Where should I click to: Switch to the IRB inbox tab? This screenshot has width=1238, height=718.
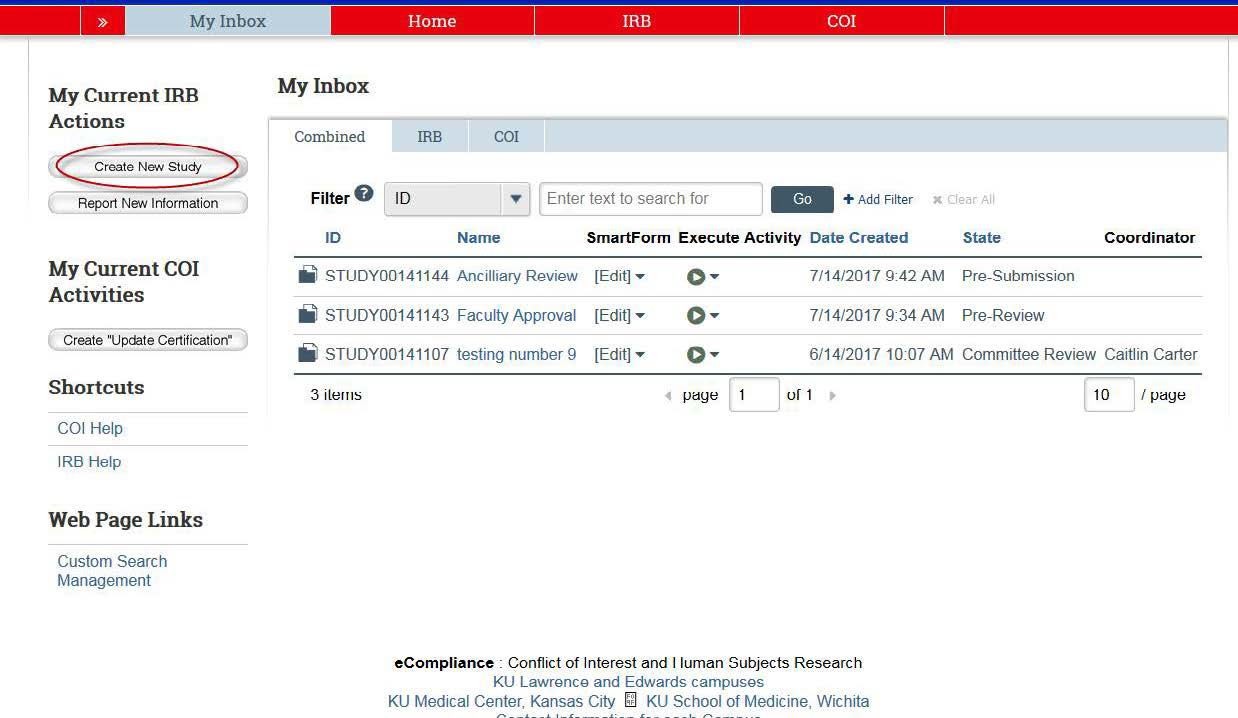pos(429,136)
